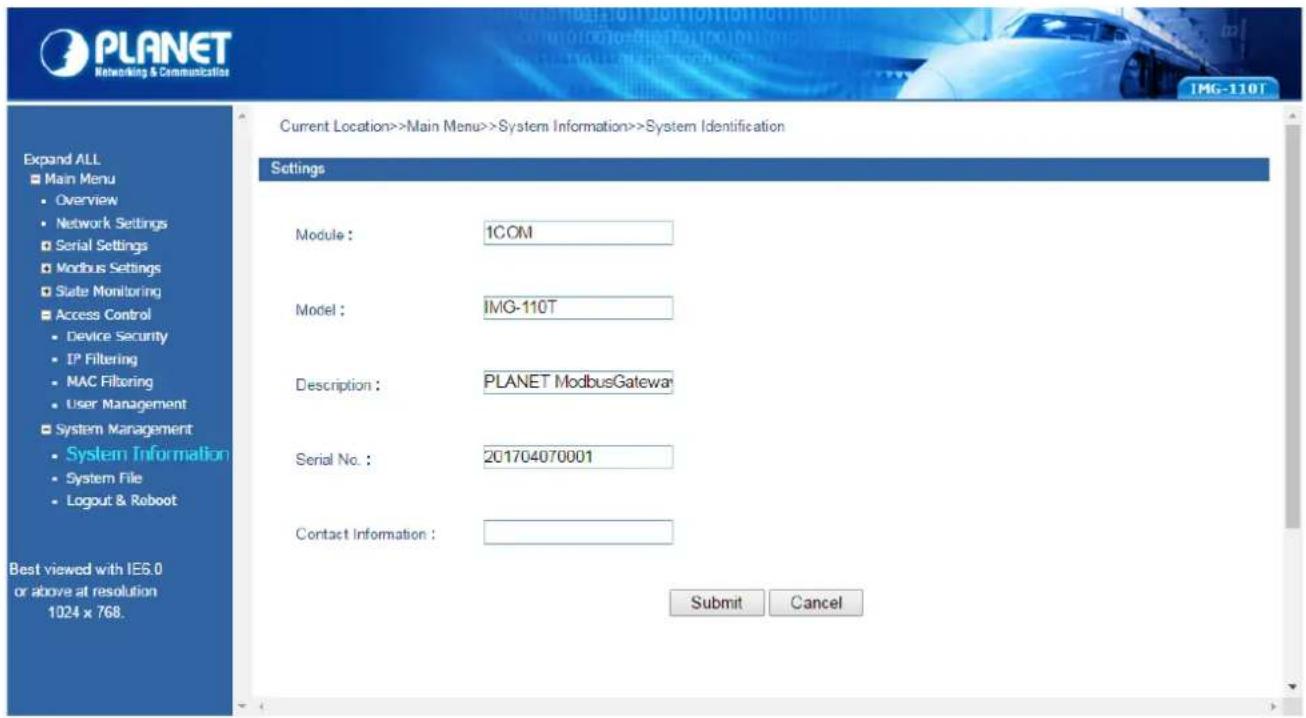Expand all menu entries via Expand ALL
Screen dimensions: 1306x718
click(x=61, y=159)
